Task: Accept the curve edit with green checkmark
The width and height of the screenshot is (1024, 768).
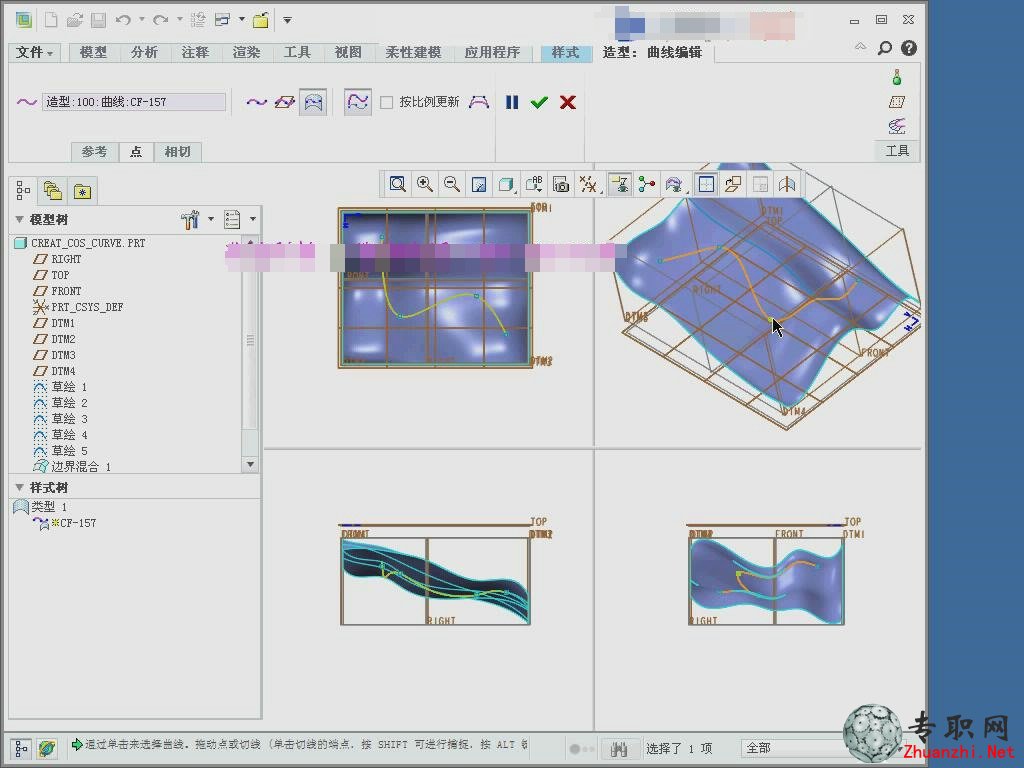Action: (x=539, y=102)
